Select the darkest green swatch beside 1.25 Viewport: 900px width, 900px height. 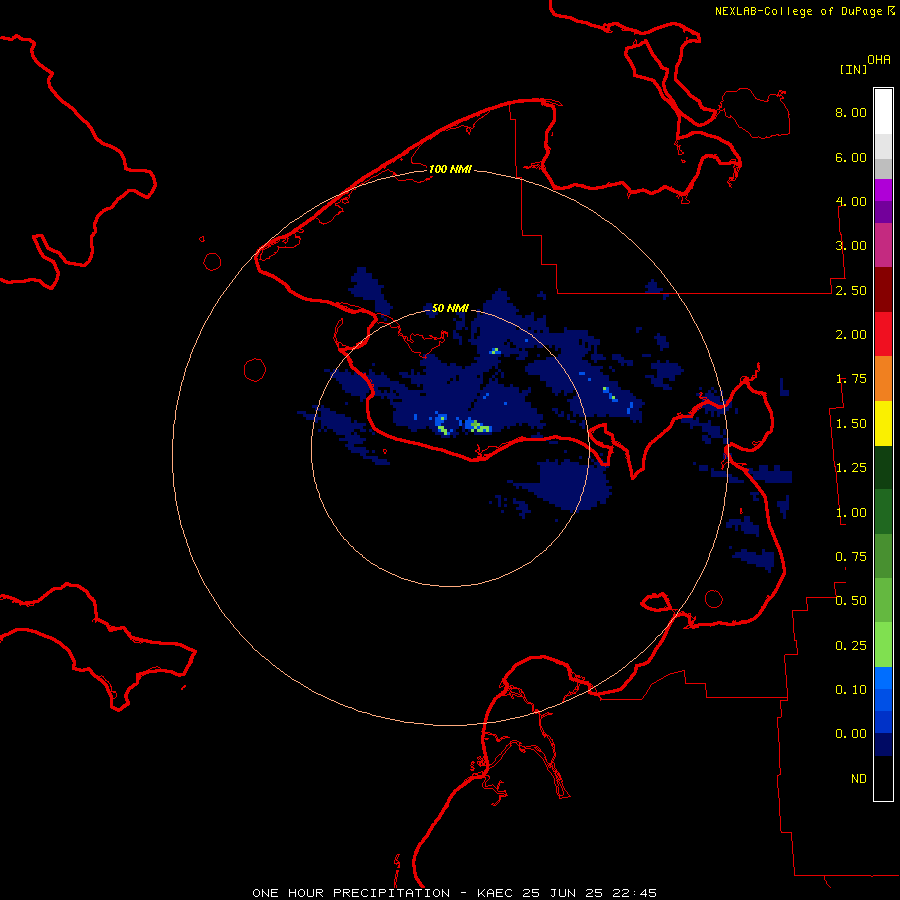883,468
